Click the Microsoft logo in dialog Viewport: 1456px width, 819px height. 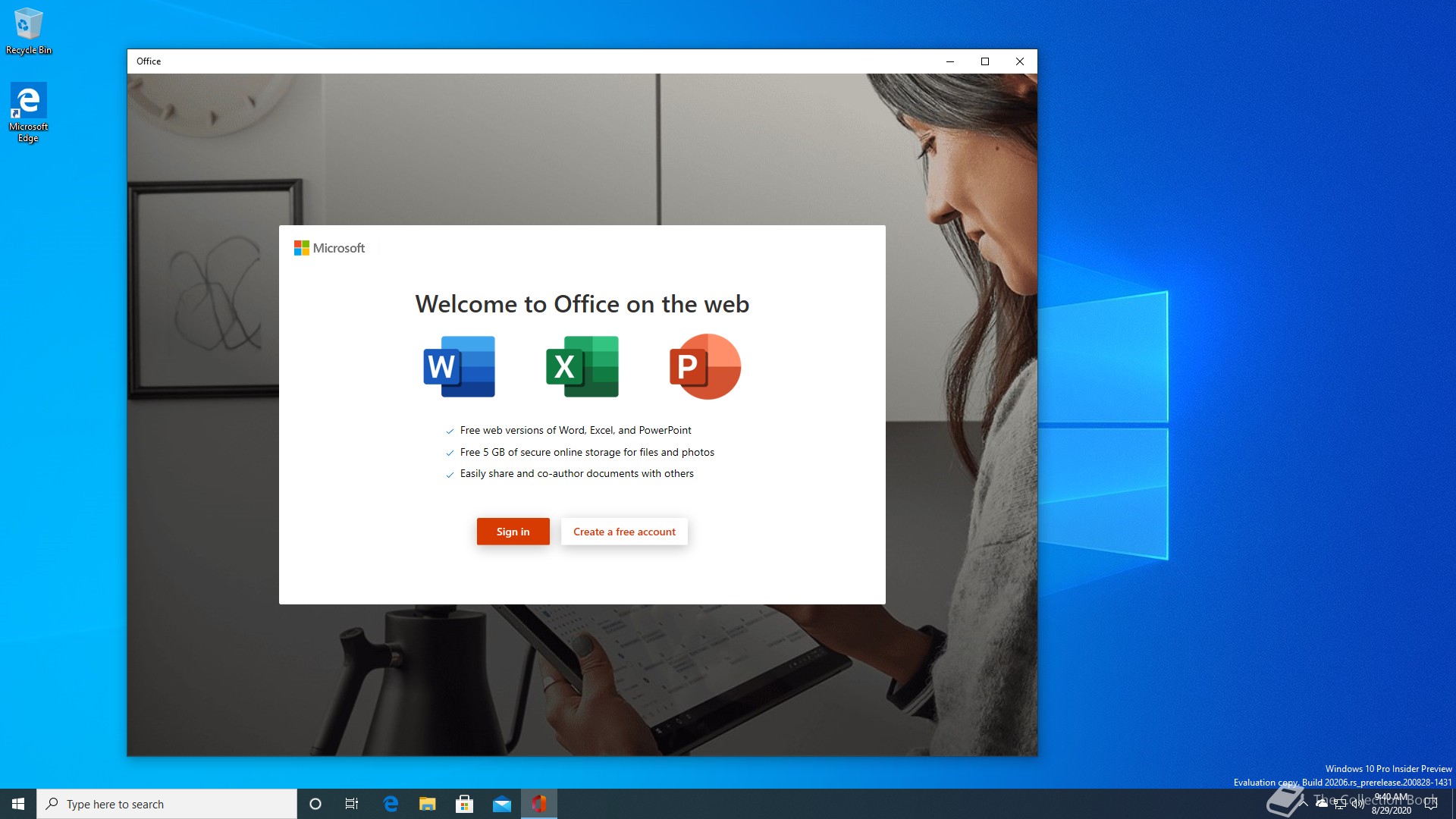tap(329, 248)
